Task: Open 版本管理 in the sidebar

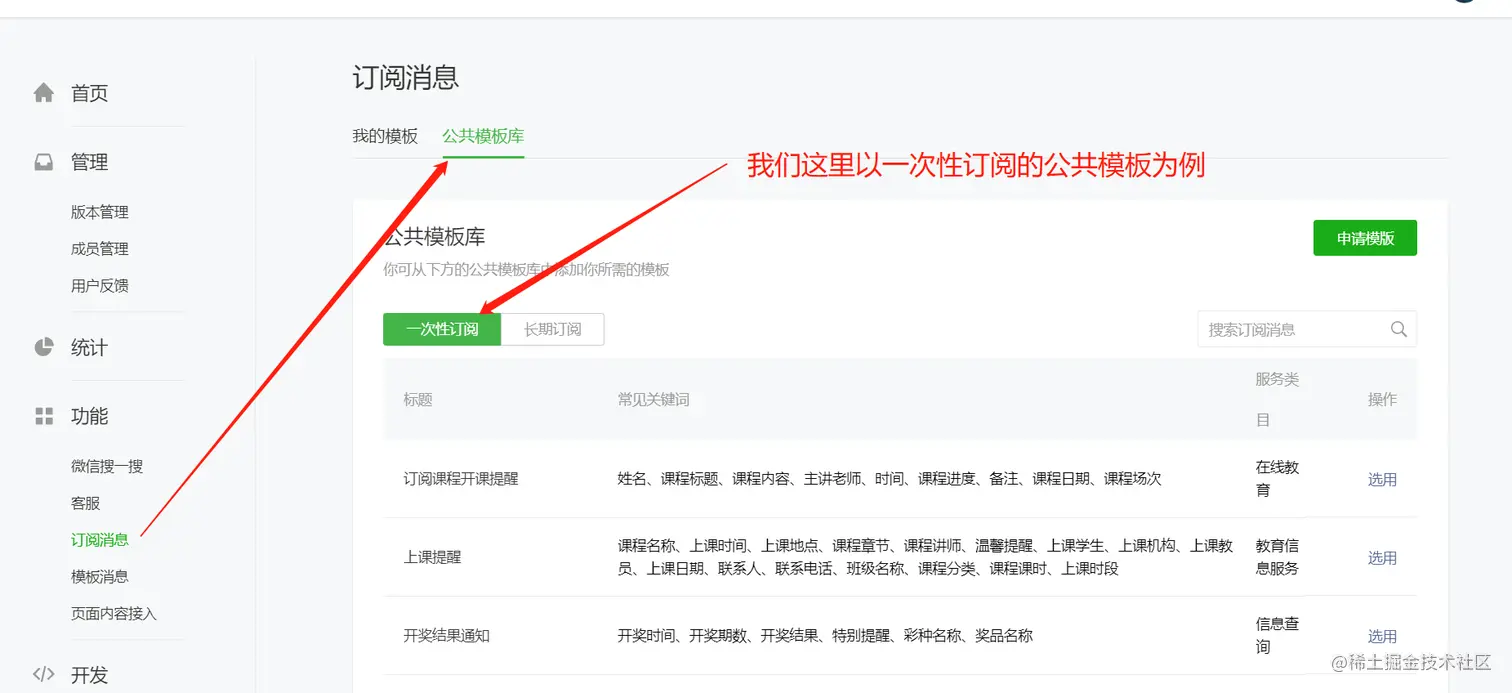Action: 100,212
